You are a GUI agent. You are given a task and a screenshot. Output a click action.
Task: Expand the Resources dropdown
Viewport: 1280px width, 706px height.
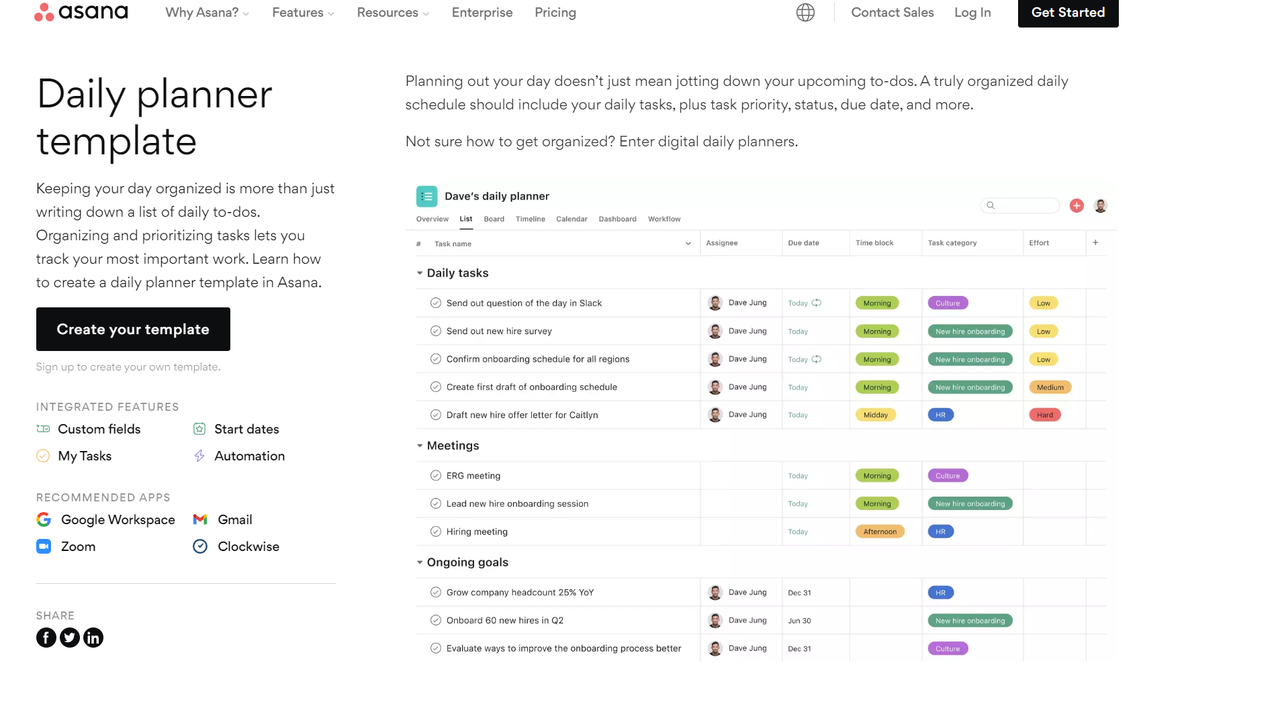click(x=393, y=13)
